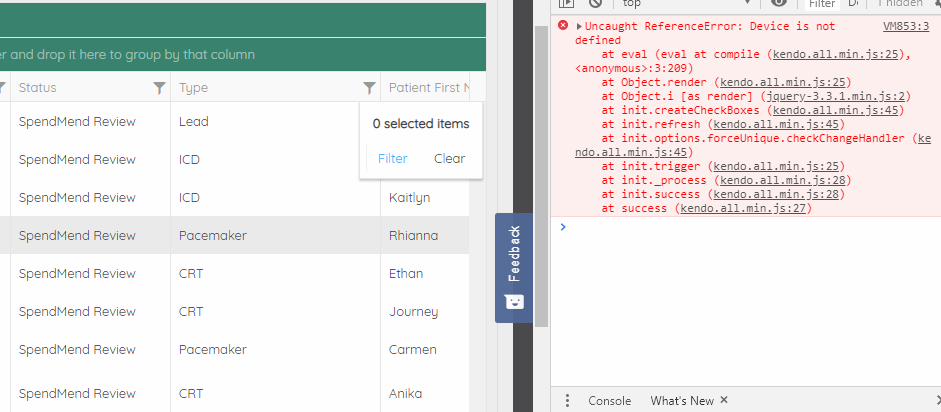Expand the Uncaught ReferenceError stack trace
Screen dimensions: 941x412
point(579,26)
